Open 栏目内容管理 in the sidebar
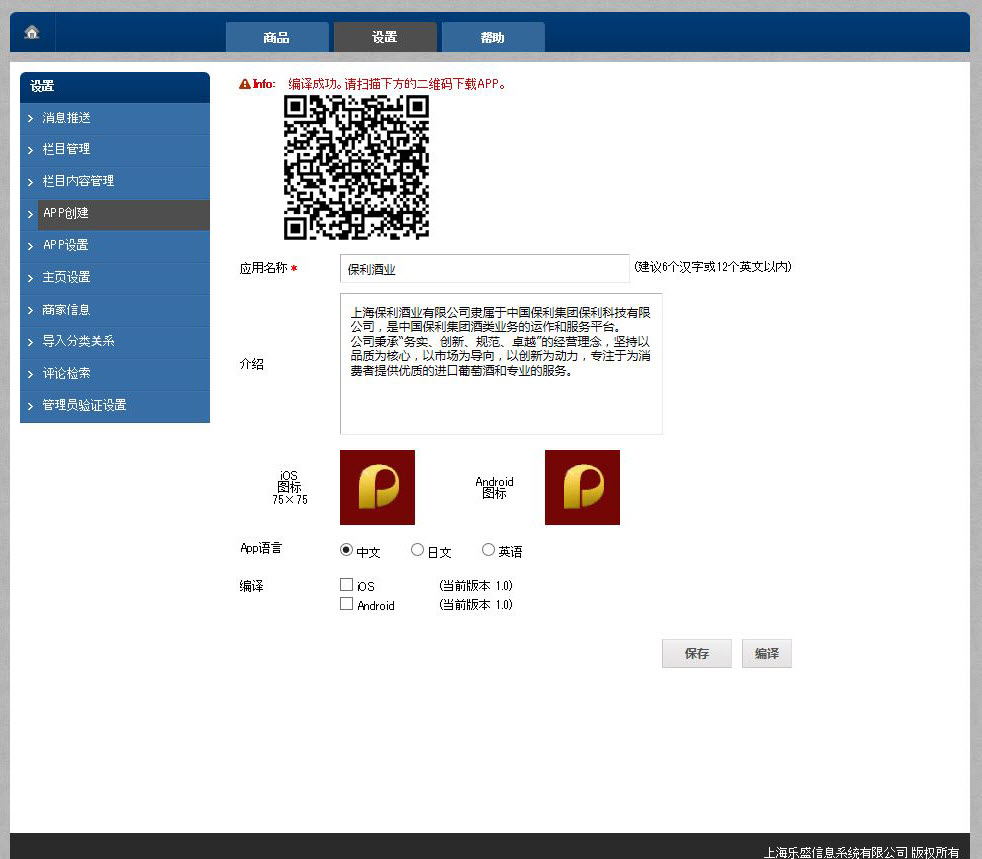 [x=115, y=182]
